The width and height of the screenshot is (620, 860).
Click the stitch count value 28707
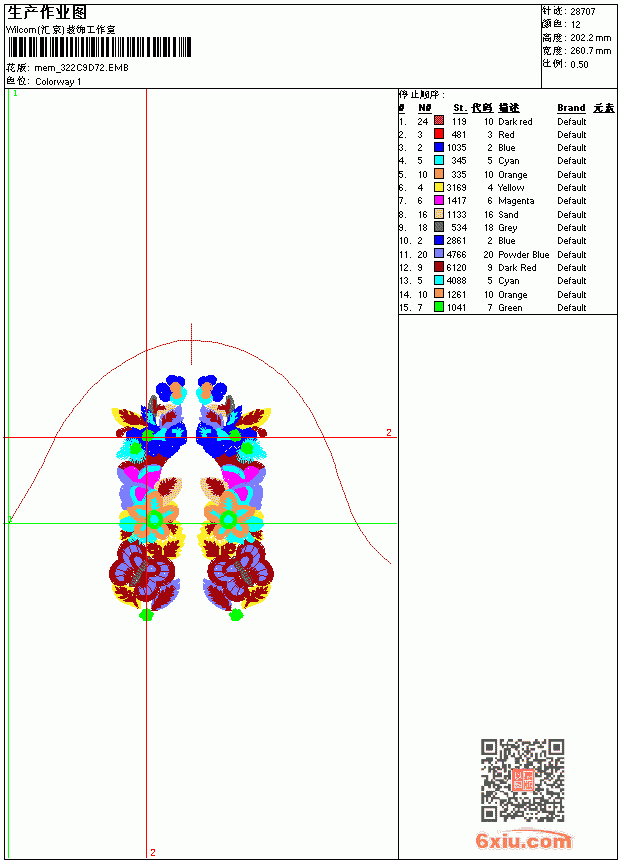[583, 11]
